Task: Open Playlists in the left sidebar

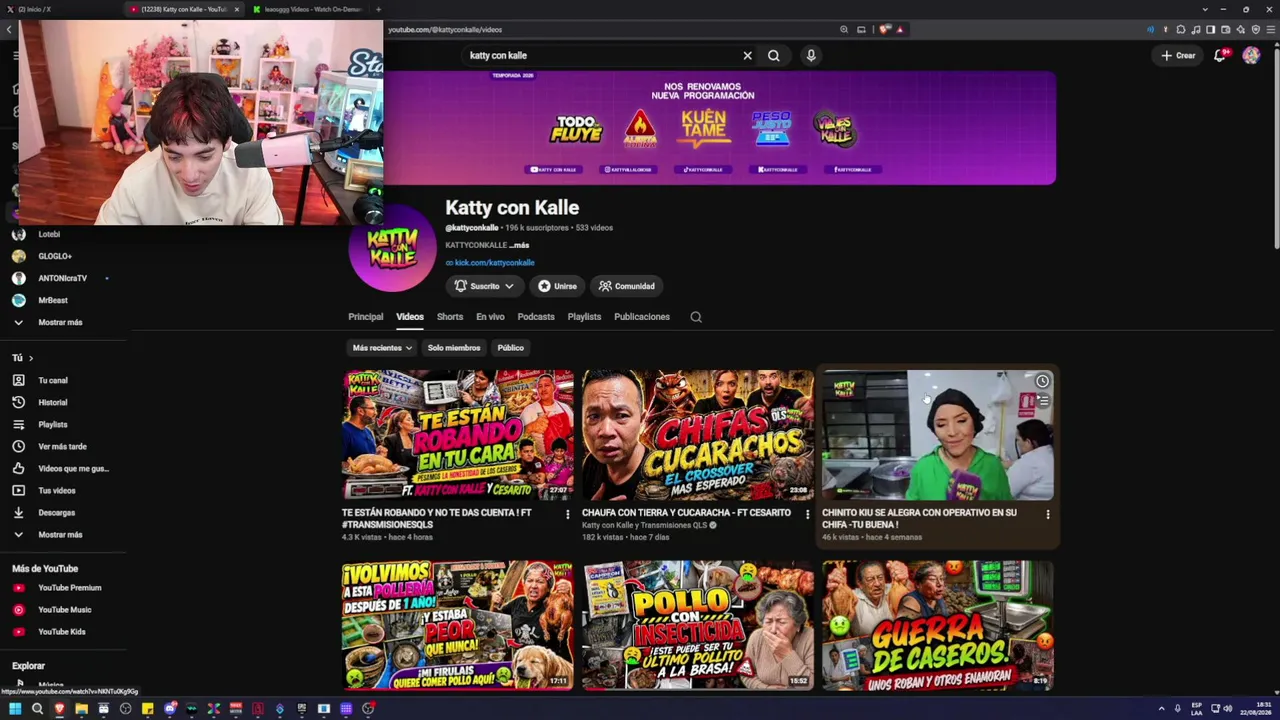Action: (53, 425)
